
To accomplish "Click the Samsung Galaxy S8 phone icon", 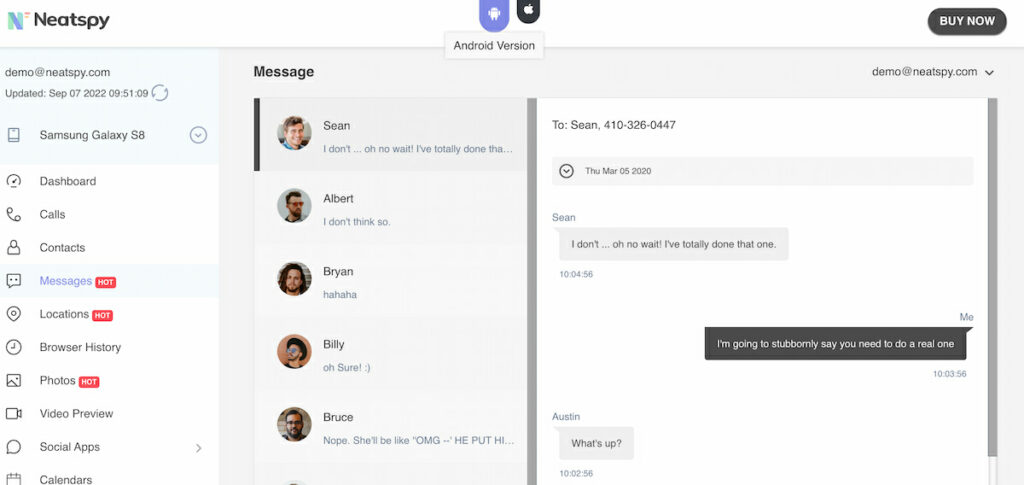I will 14,135.
